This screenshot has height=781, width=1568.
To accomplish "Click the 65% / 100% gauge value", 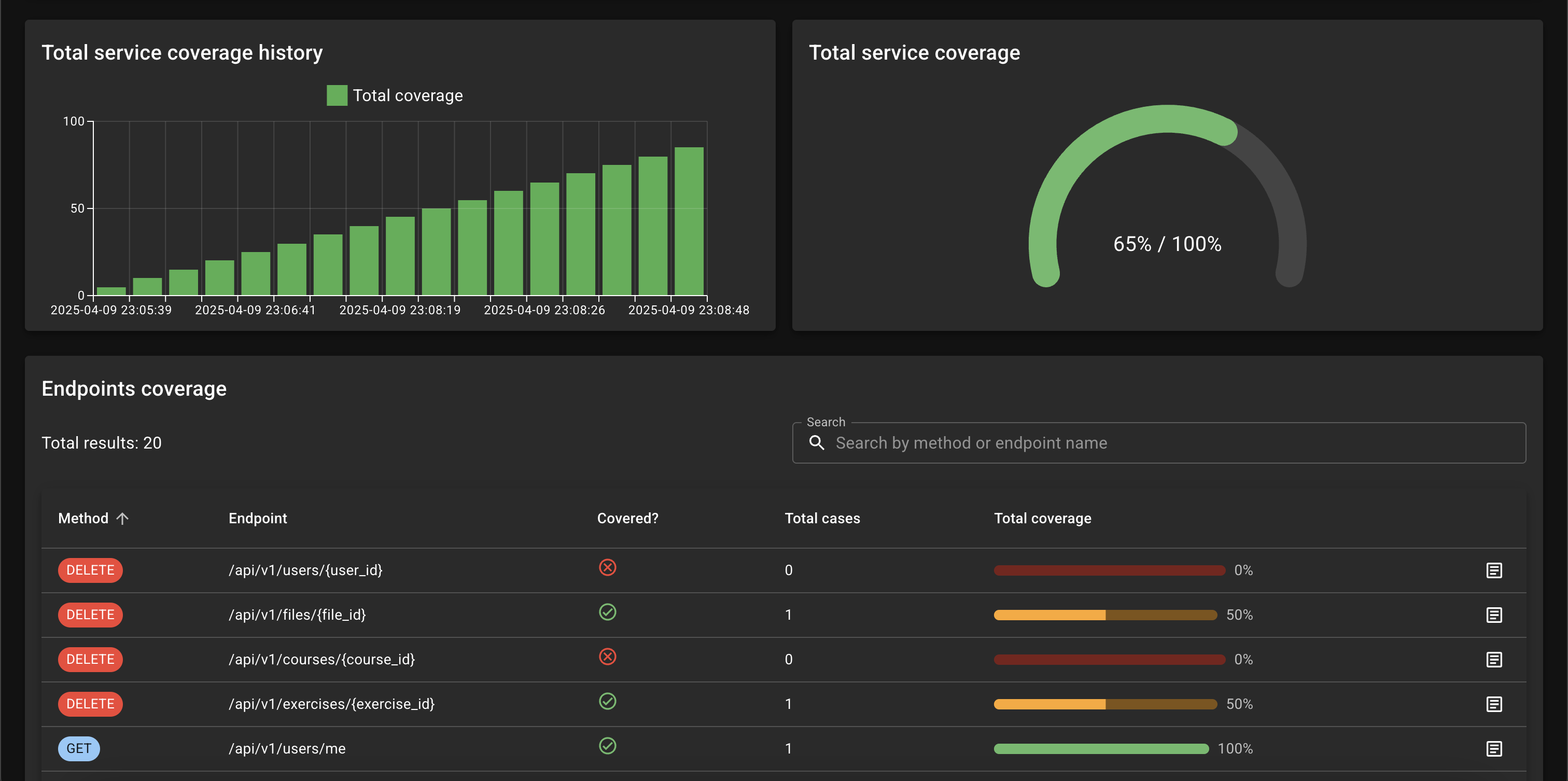I will click(1167, 244).
